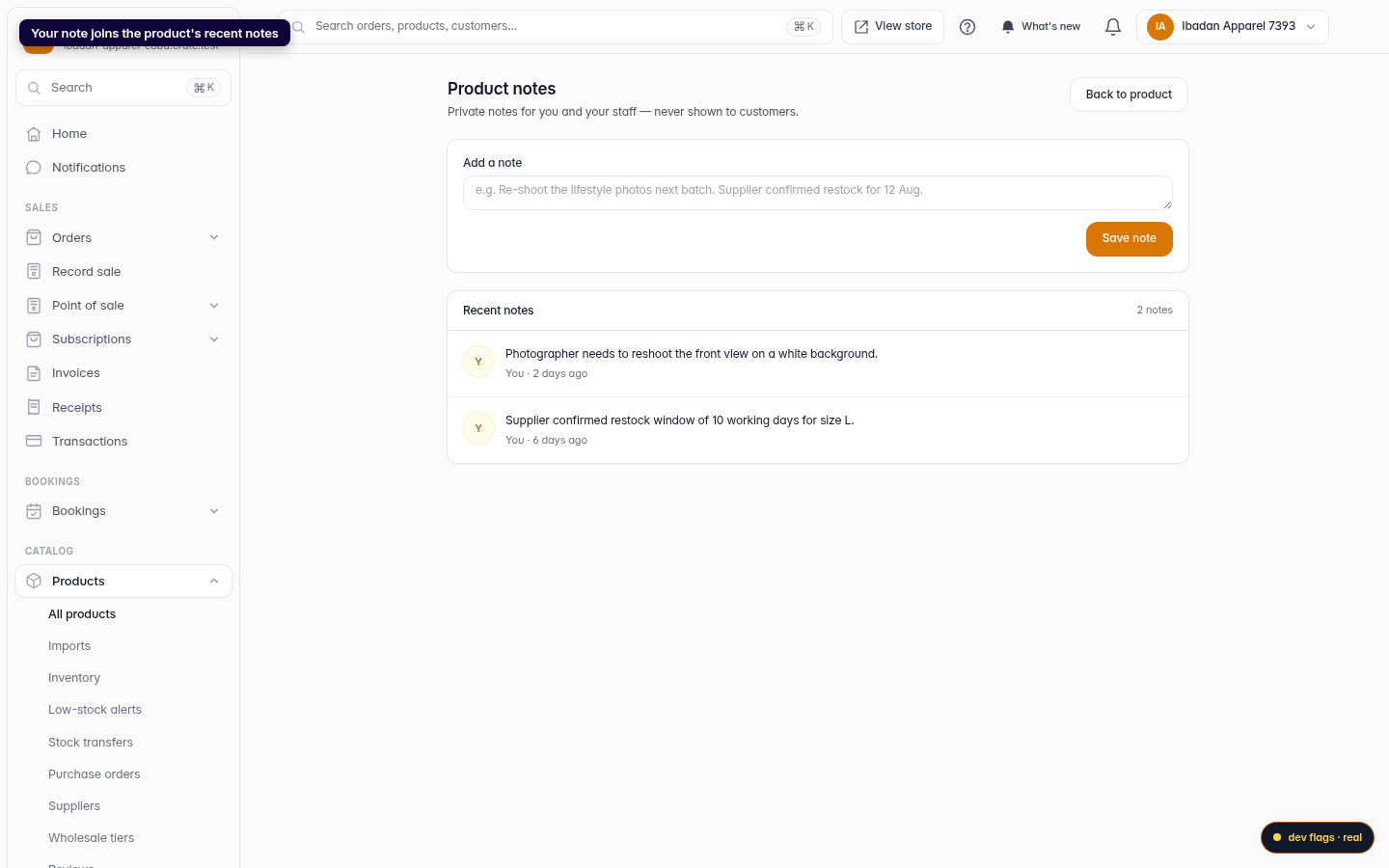Open Stock transfers page
1389x868 pixels.
tap(91, 743)
